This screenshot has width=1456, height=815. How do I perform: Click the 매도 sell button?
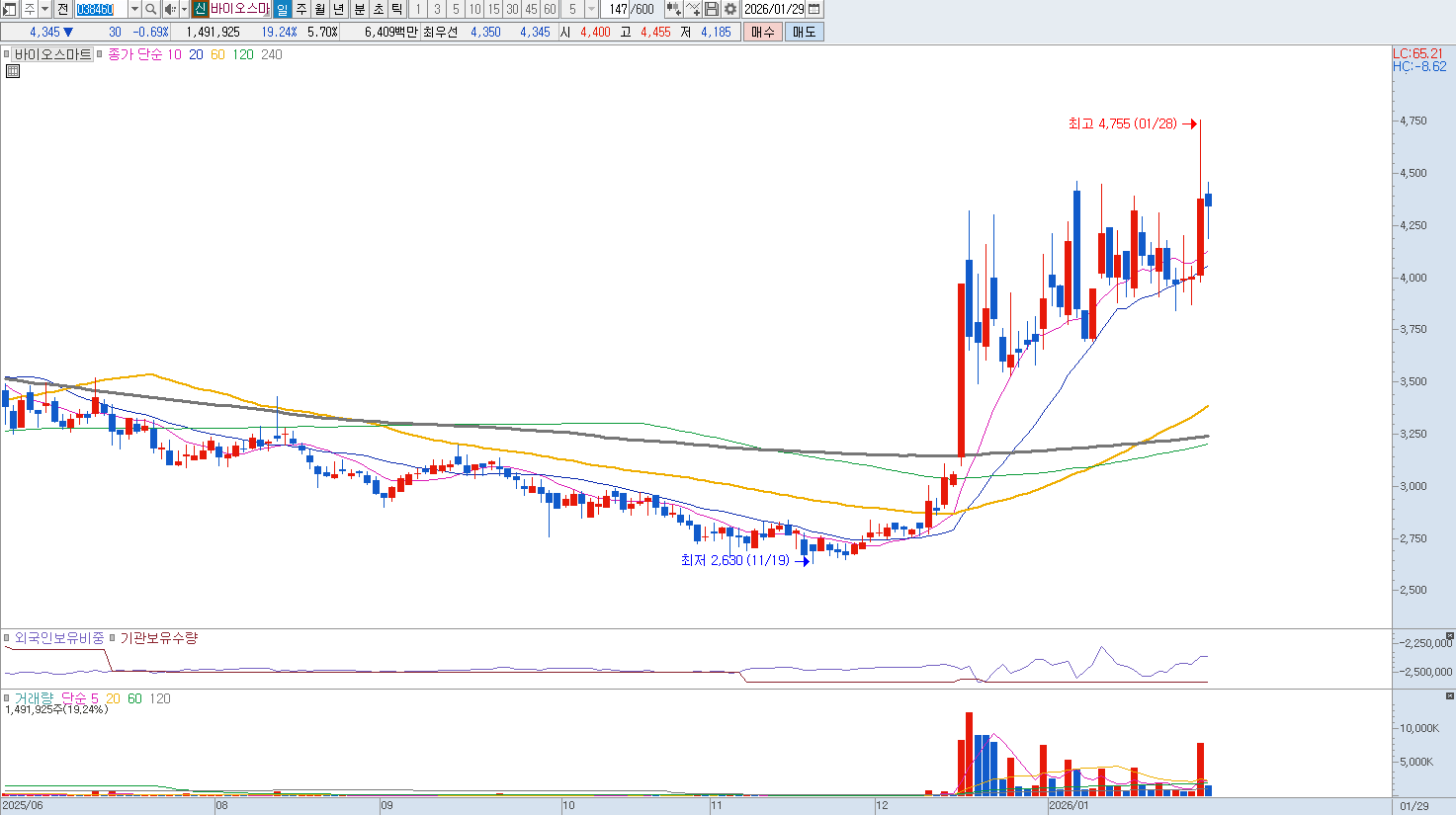[x=805, y=32]
